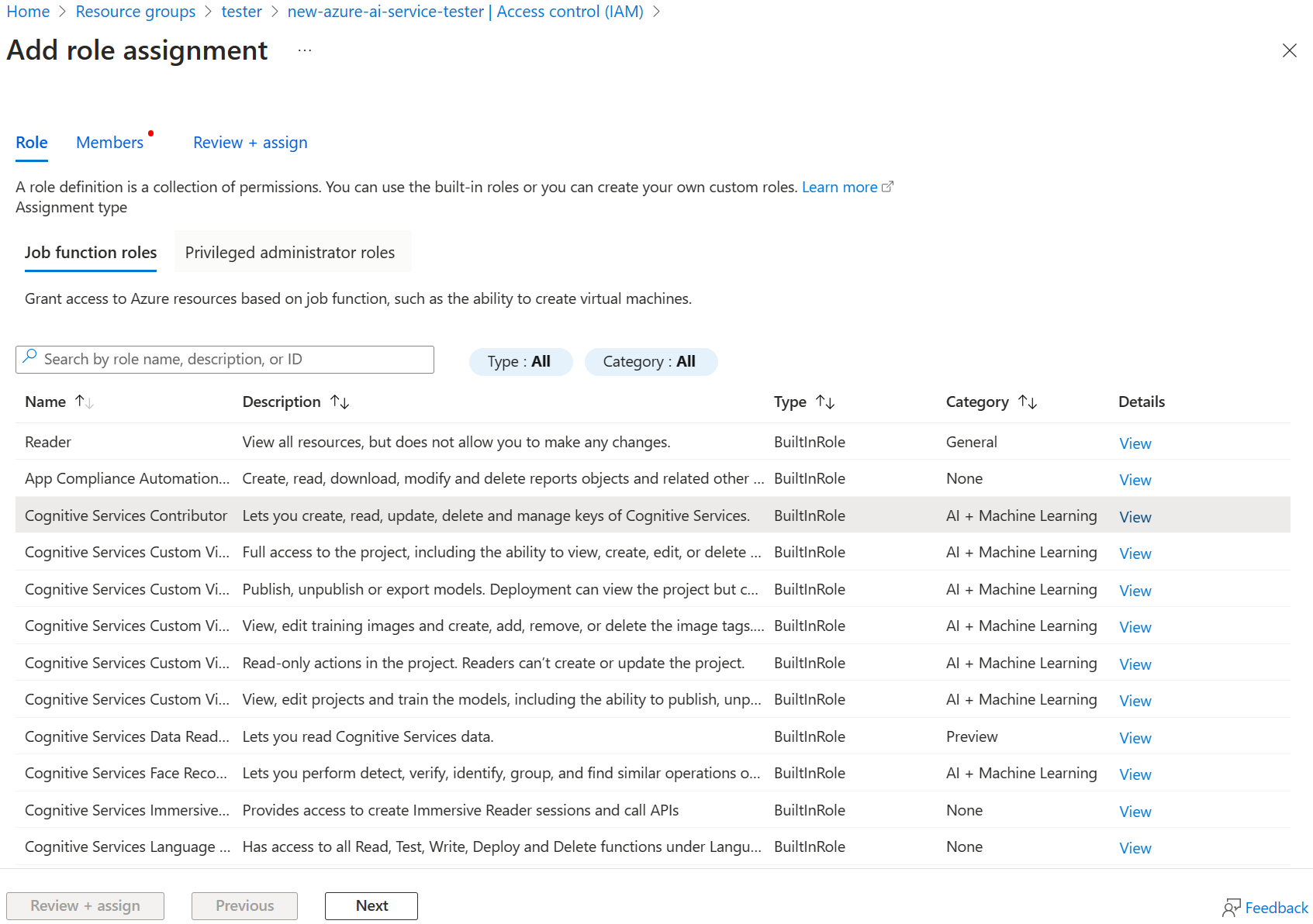The image size is (1313, 924).
Task: Select Cognitive Services Language role
Action: click(x=653, y=846)
